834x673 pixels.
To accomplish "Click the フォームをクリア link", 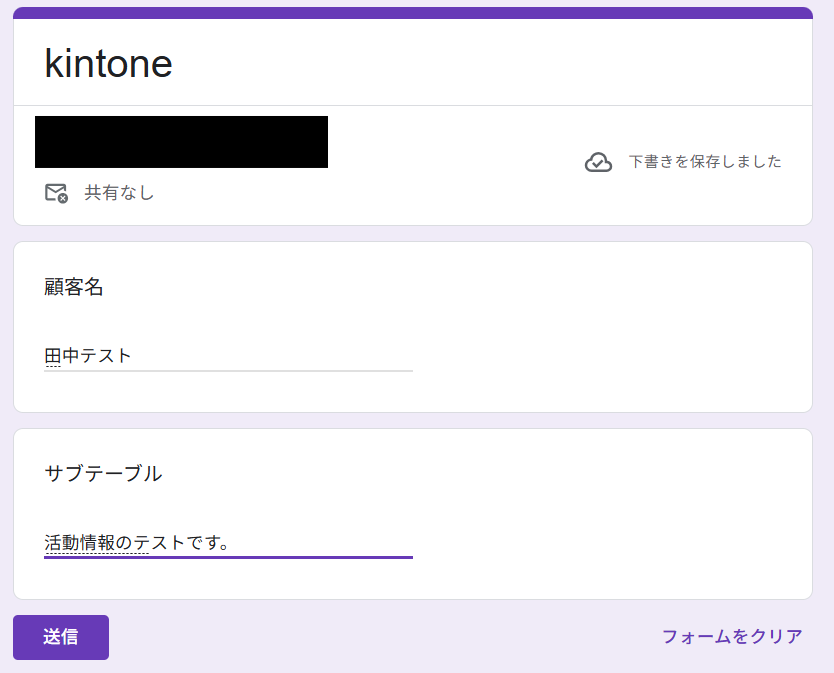I will pyautogui.click(x=732, y=637).
